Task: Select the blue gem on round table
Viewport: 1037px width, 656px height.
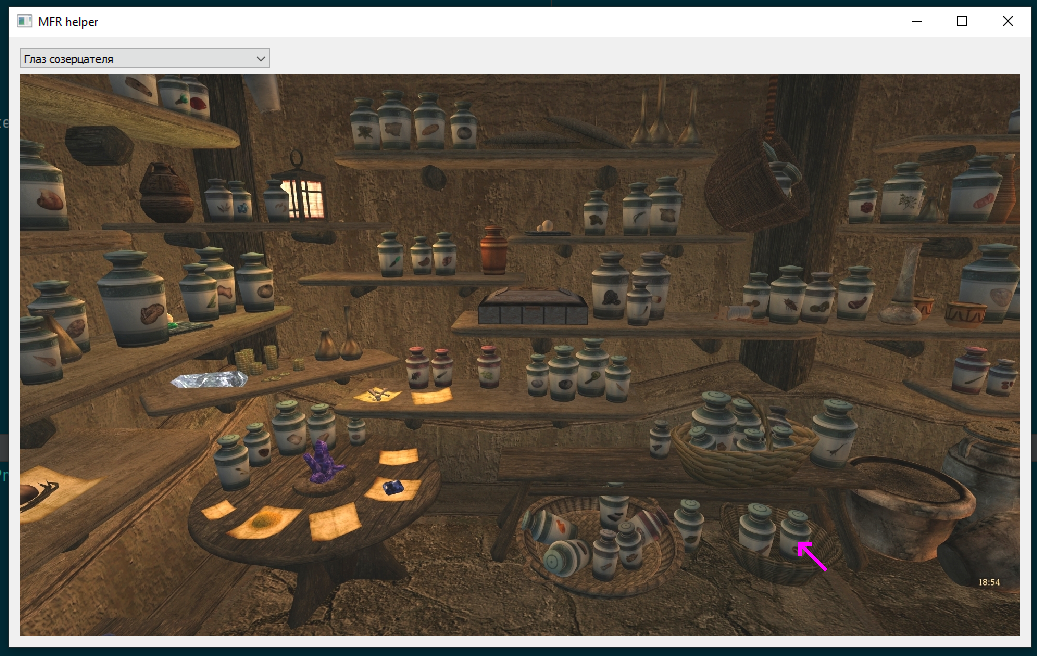Action: (x=394, y=486)
